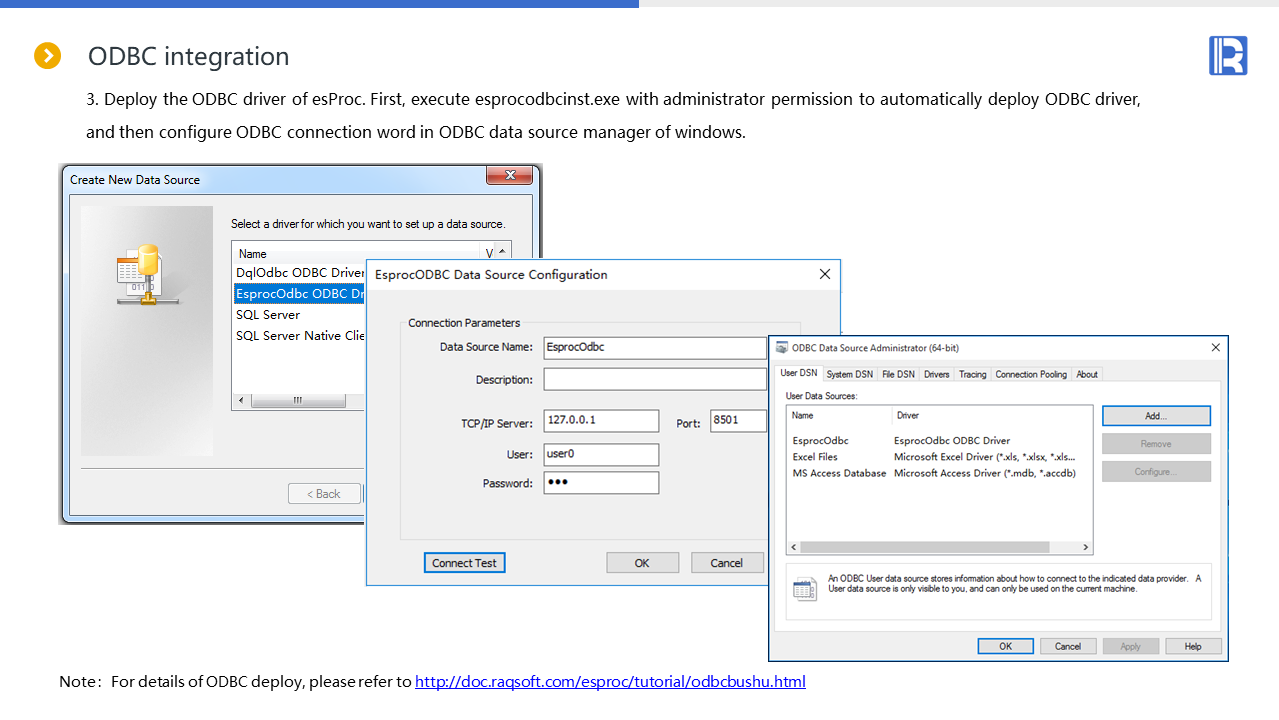The height and width of the screenshot is (720, 1279).
Task: Click the Add... button in ODBC Administrator
Action: 1156,416
